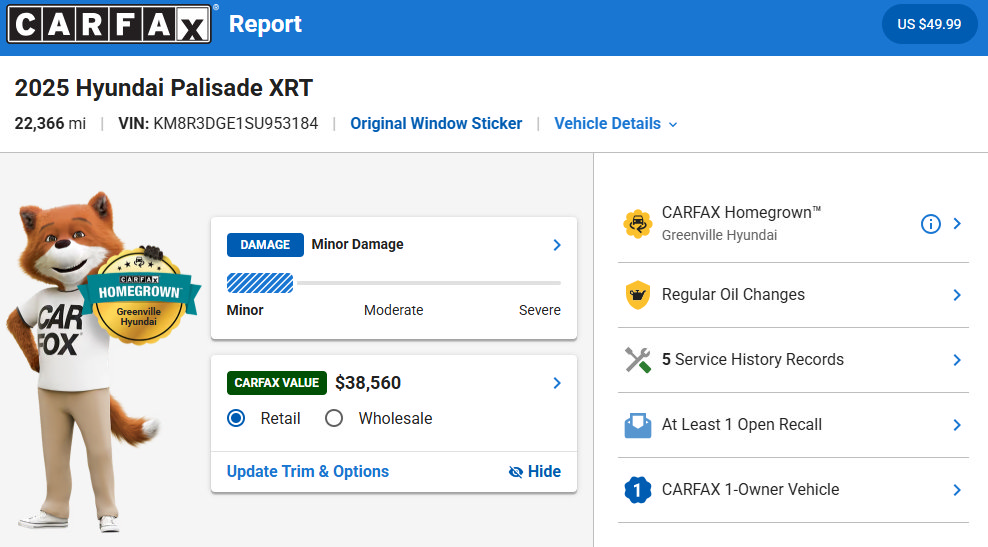Click the $38,560 value amount
988x547 pixels.
[x=368, y=383]
